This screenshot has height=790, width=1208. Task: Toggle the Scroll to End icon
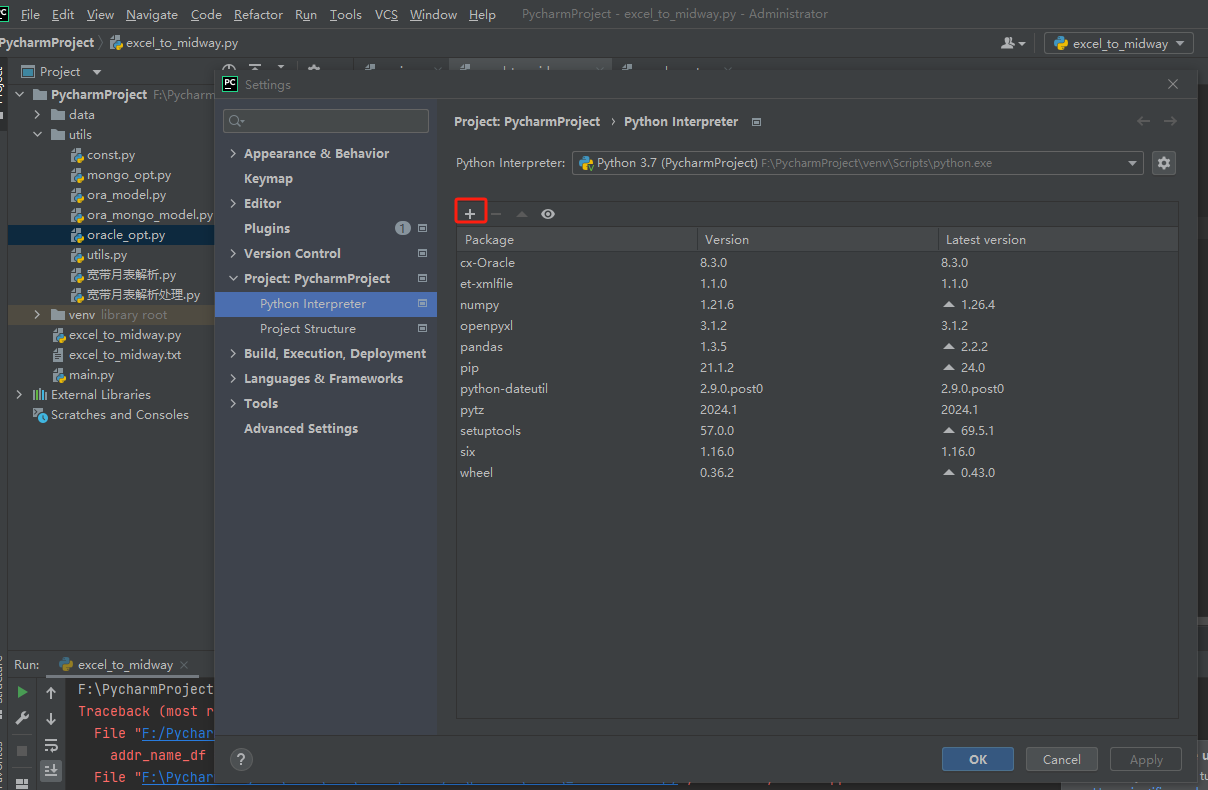coord(50,770)
